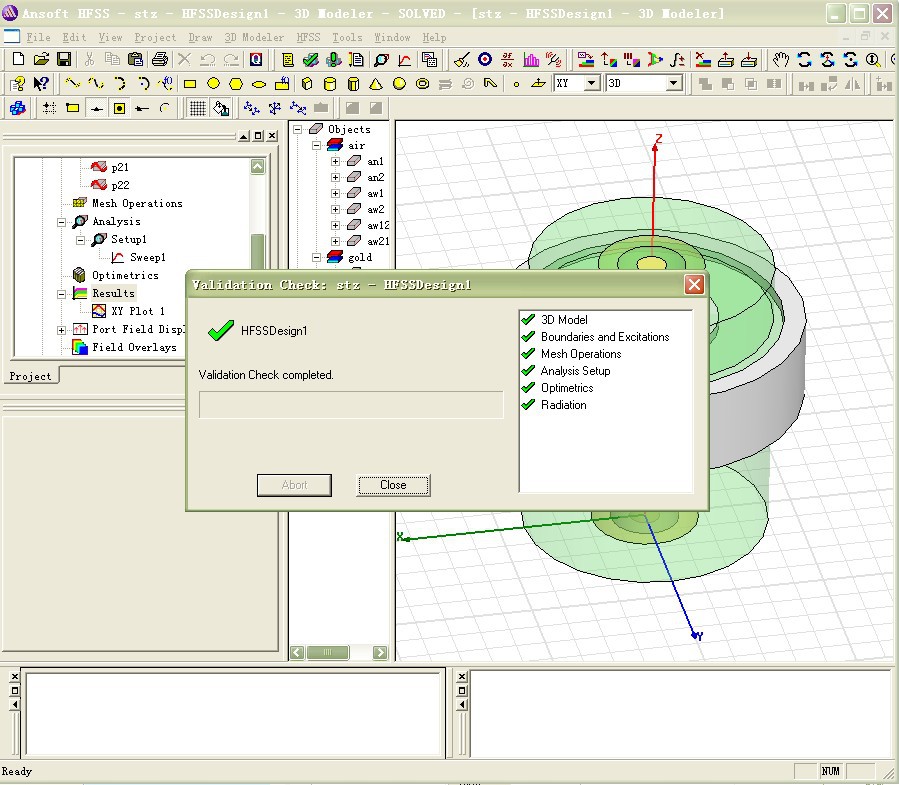Click the Validate green checkmark toolbar icon
The image size is (899, 785).
[x=311, y=59]
